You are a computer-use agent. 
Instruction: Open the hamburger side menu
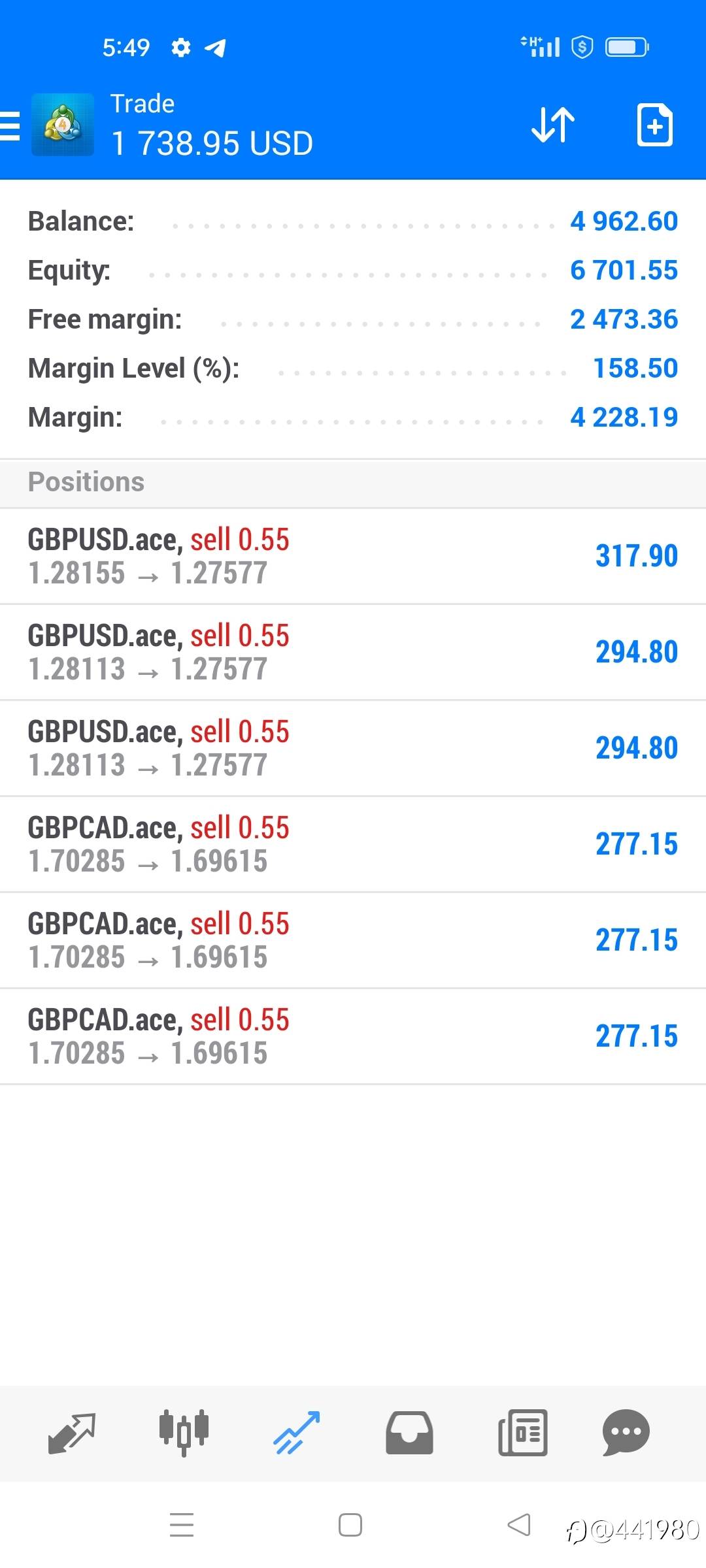click(x=10, y=125)
